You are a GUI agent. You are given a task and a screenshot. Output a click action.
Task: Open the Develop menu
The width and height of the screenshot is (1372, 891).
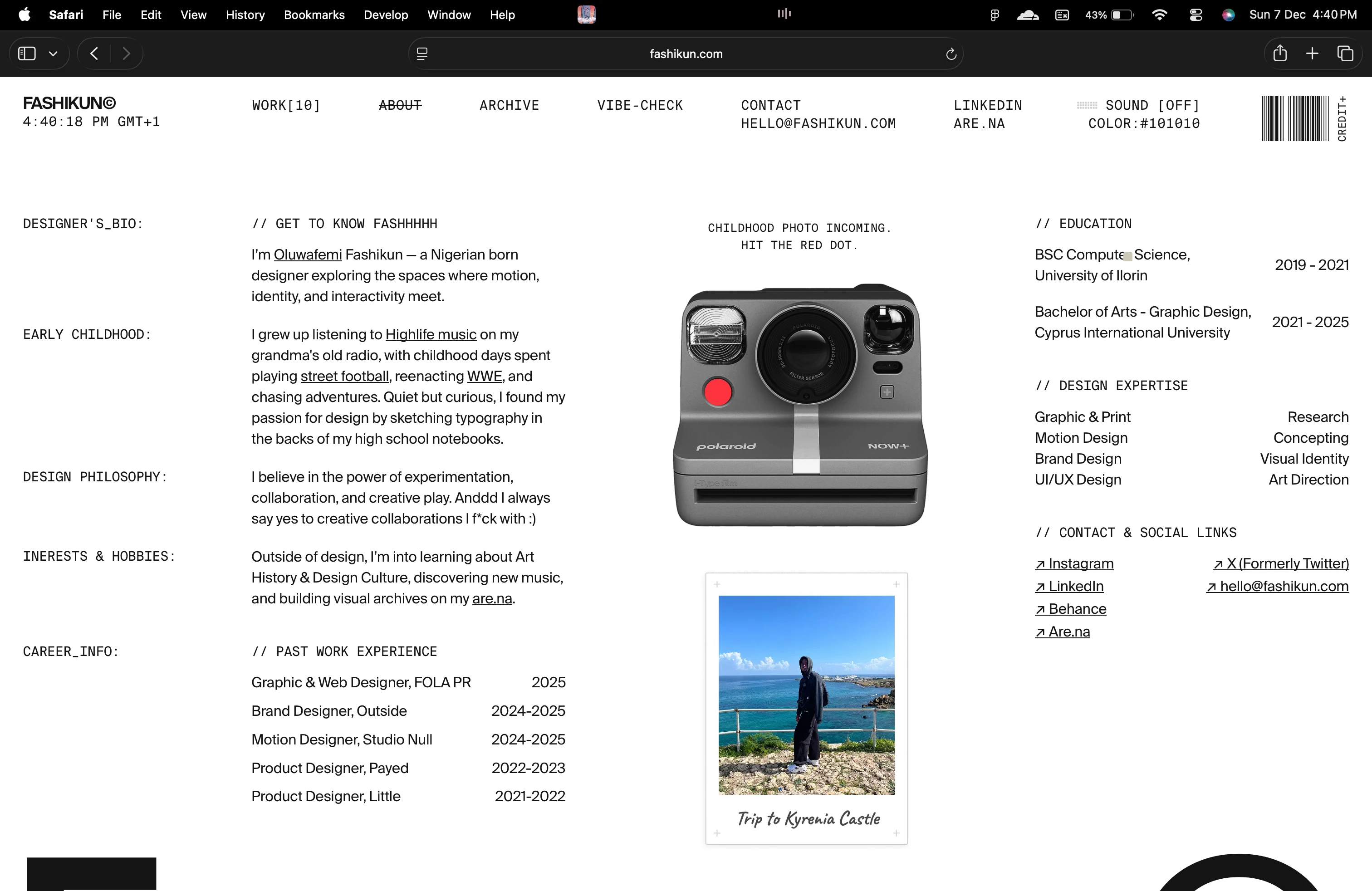click(385, 15)
